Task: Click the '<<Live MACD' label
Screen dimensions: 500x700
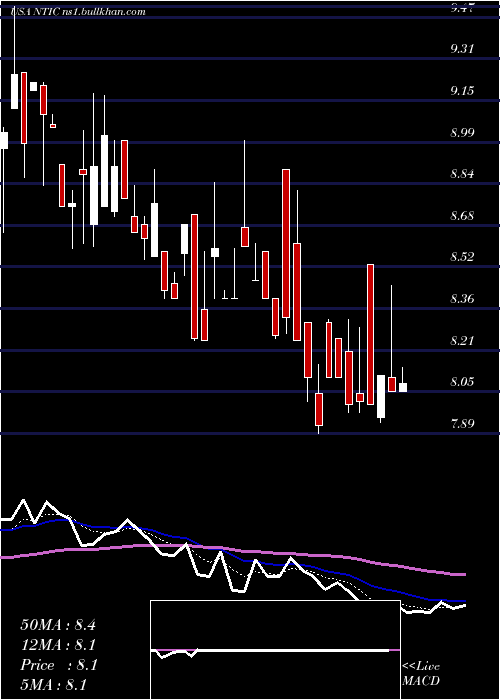Action: tap(421, 674)
